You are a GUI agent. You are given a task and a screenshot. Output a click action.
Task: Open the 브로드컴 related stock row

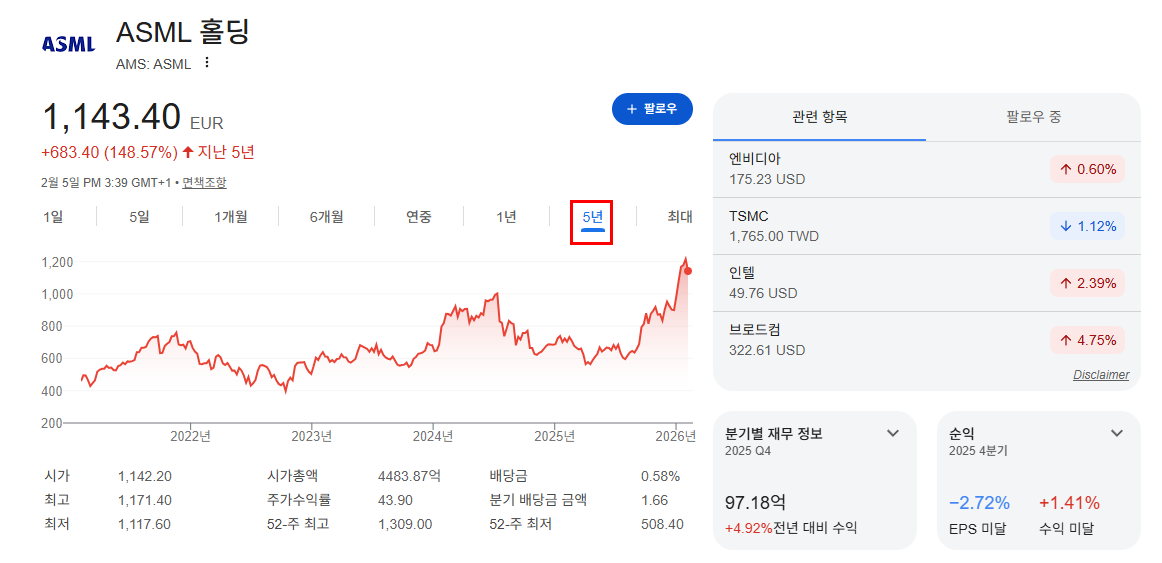click(x=927, y=340)
